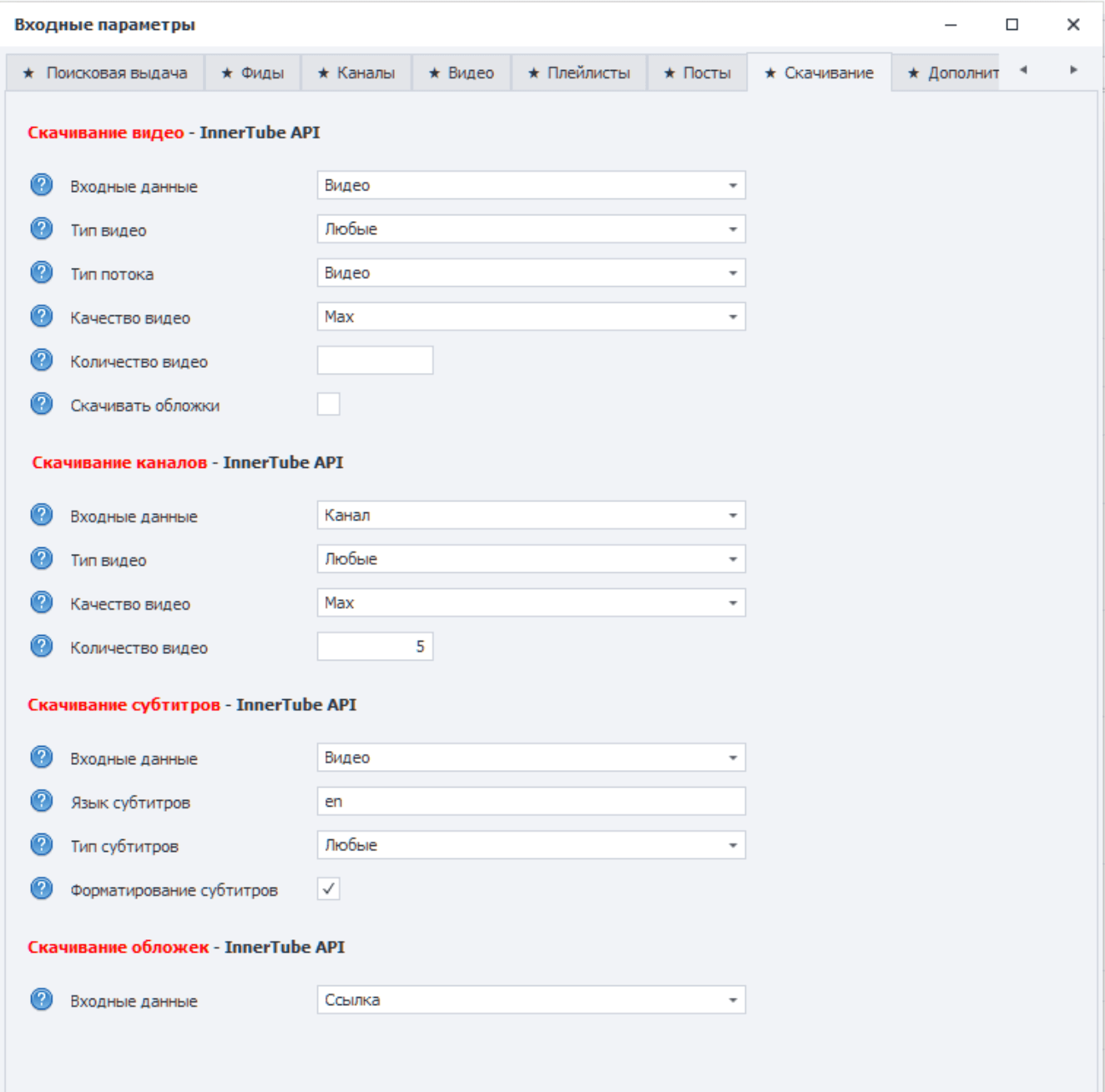Click help icon beside Язык субтитров
Image resolution: width=1105 pixels, height=1092 pixels.
click(x=42, y=801)
